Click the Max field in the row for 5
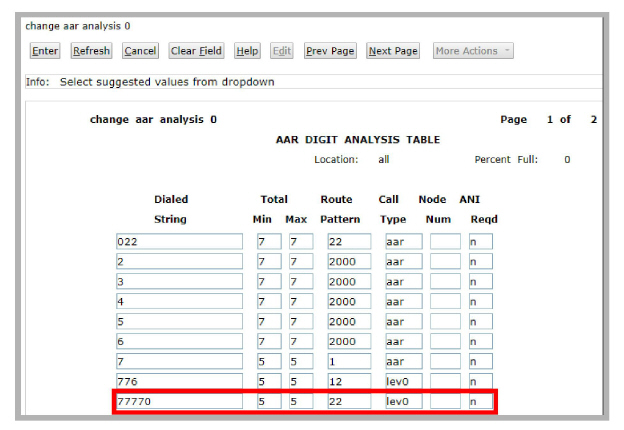 coord(301,321)
